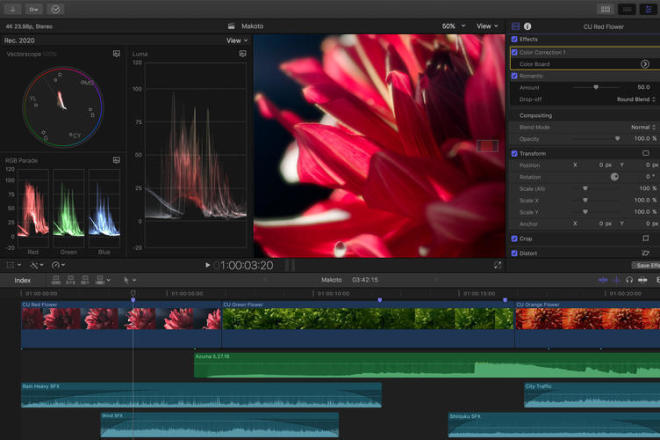Open the keyword editor key button
Viewport: 660px width, 440px height.
click(x=34, y=9)
